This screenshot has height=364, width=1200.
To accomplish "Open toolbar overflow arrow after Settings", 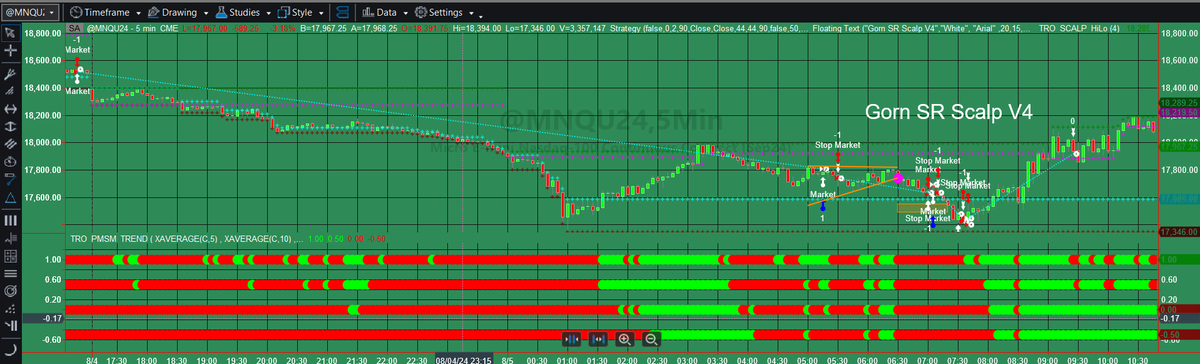I will [x=481, y=17].
